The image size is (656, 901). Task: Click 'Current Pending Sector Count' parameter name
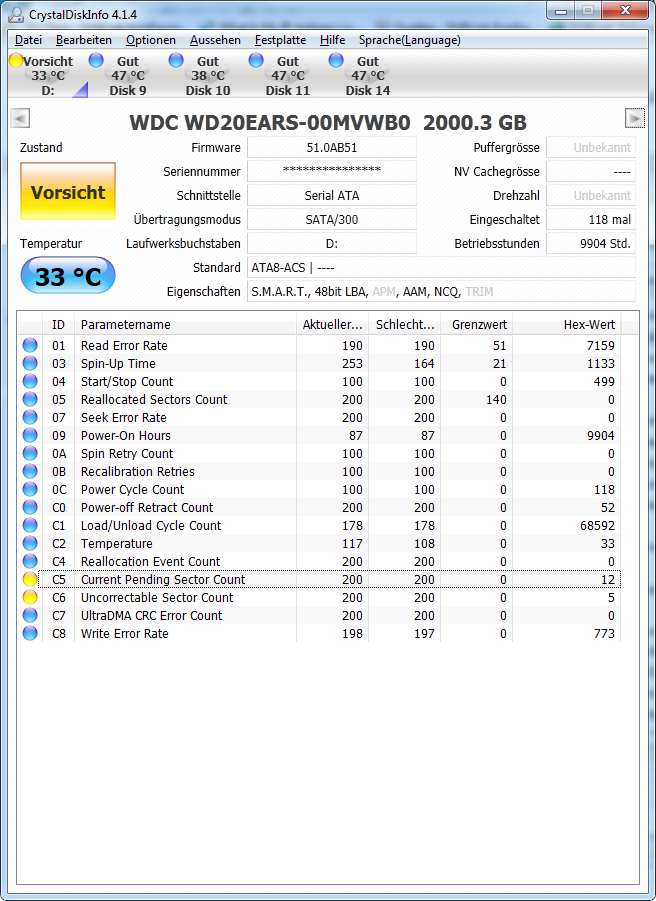coord(163,579)
